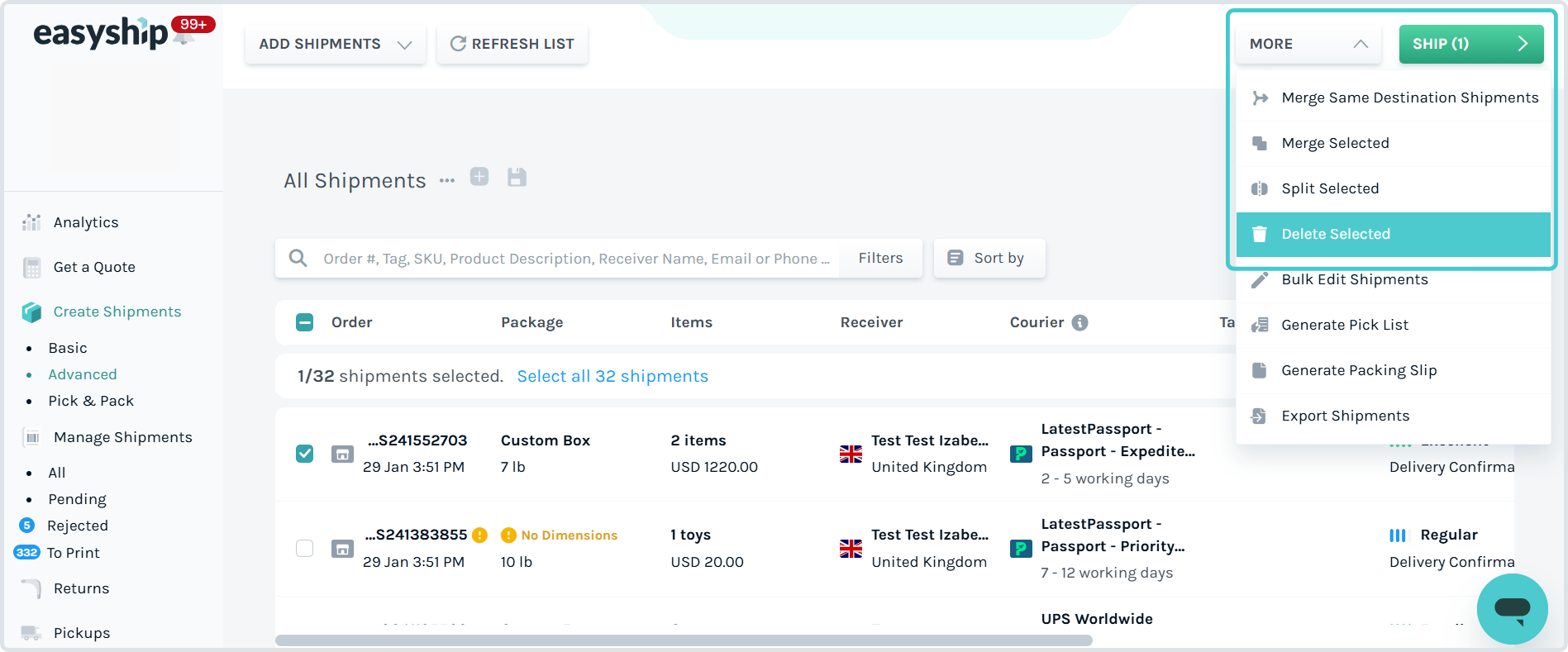
Task: Click the warning icon next to S241383855
Action: [479, 535]
